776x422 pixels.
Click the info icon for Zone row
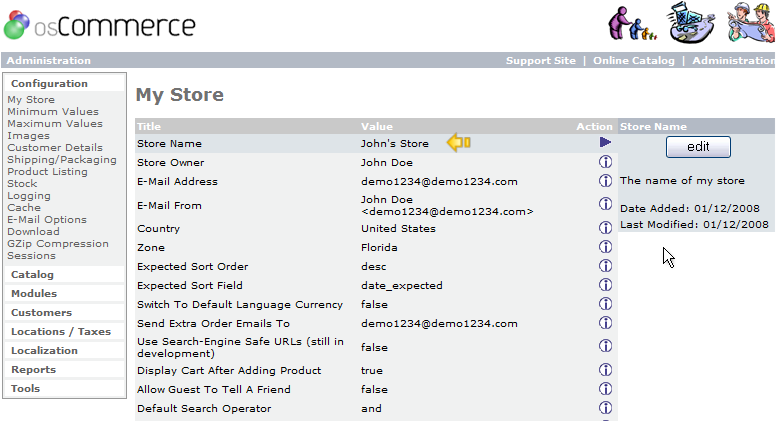point(605,247)
